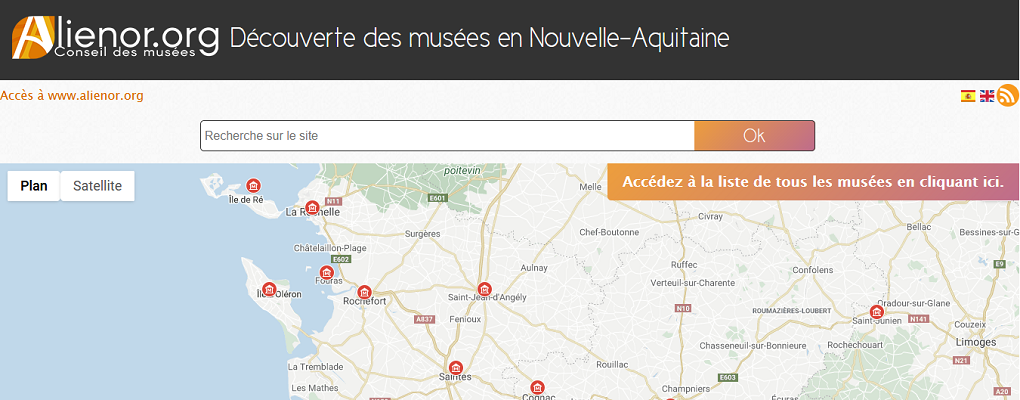
Task: Click the Spanish flag language icon
Action: point(968,96)
